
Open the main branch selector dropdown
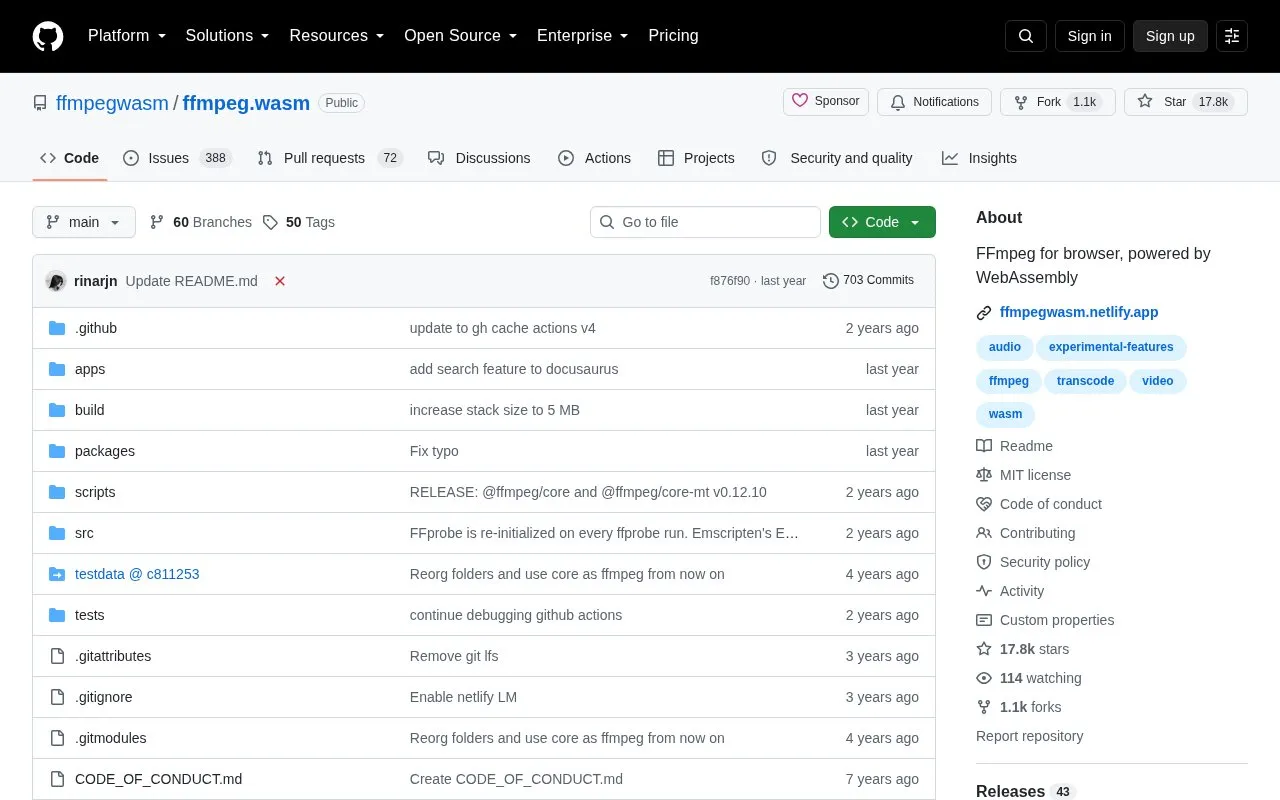[x=84, y=222]
